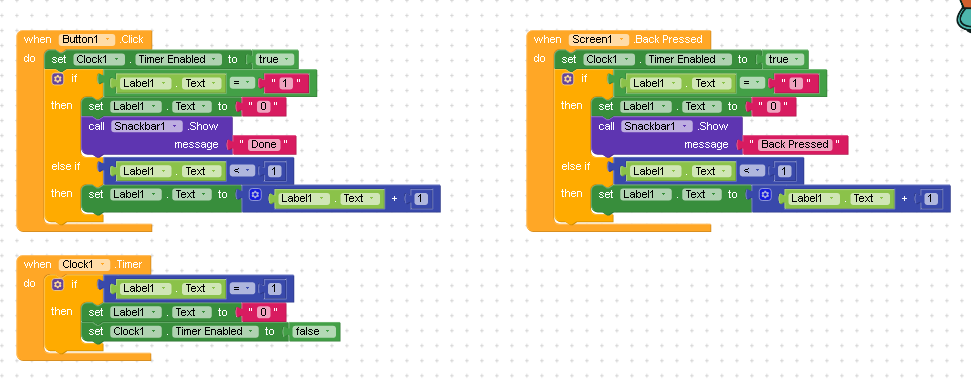Click the gear mutator icon on Screen1 if block
This screenshot has height=379, width=971.
tap(567, 79)
